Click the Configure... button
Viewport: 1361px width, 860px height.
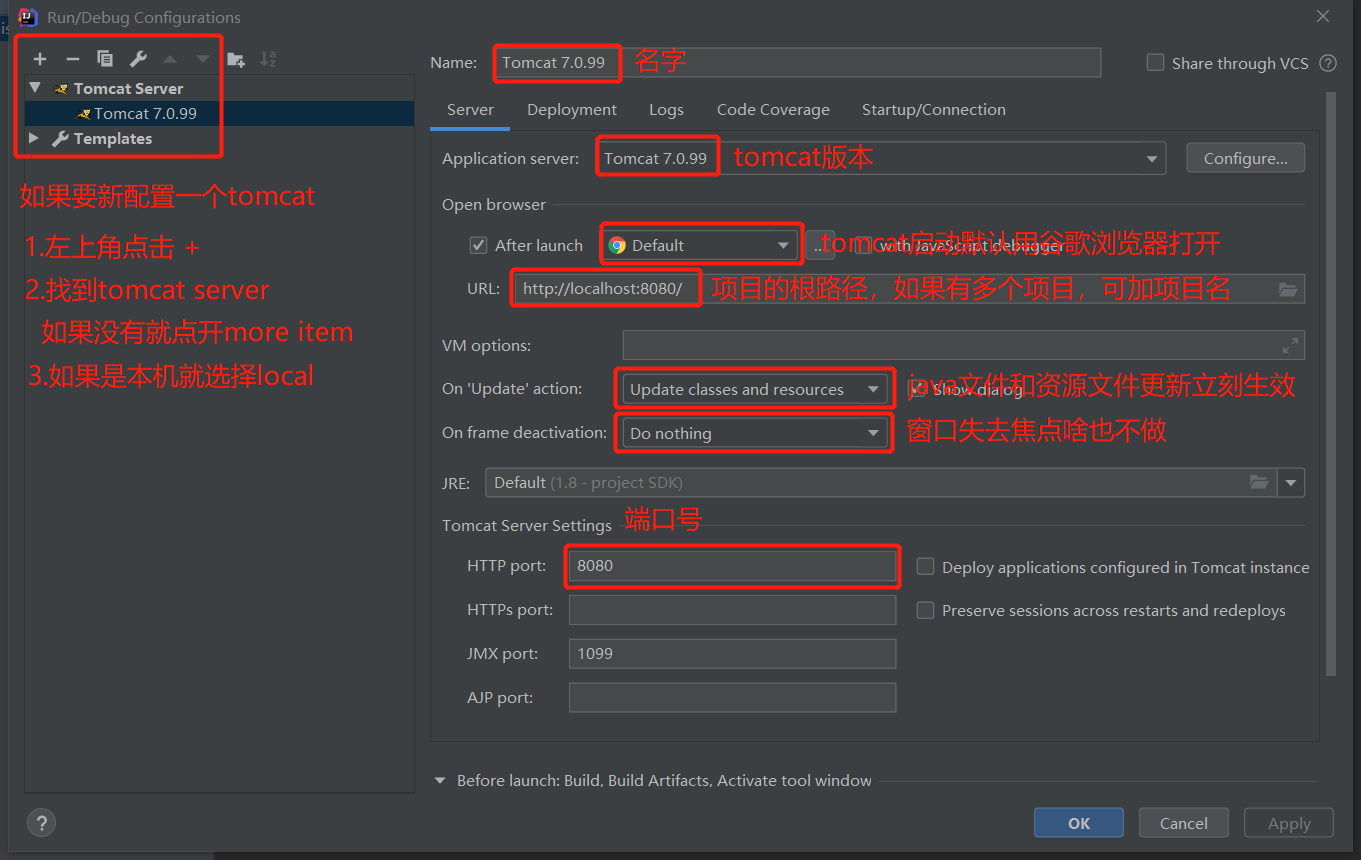coord(1245,158)
